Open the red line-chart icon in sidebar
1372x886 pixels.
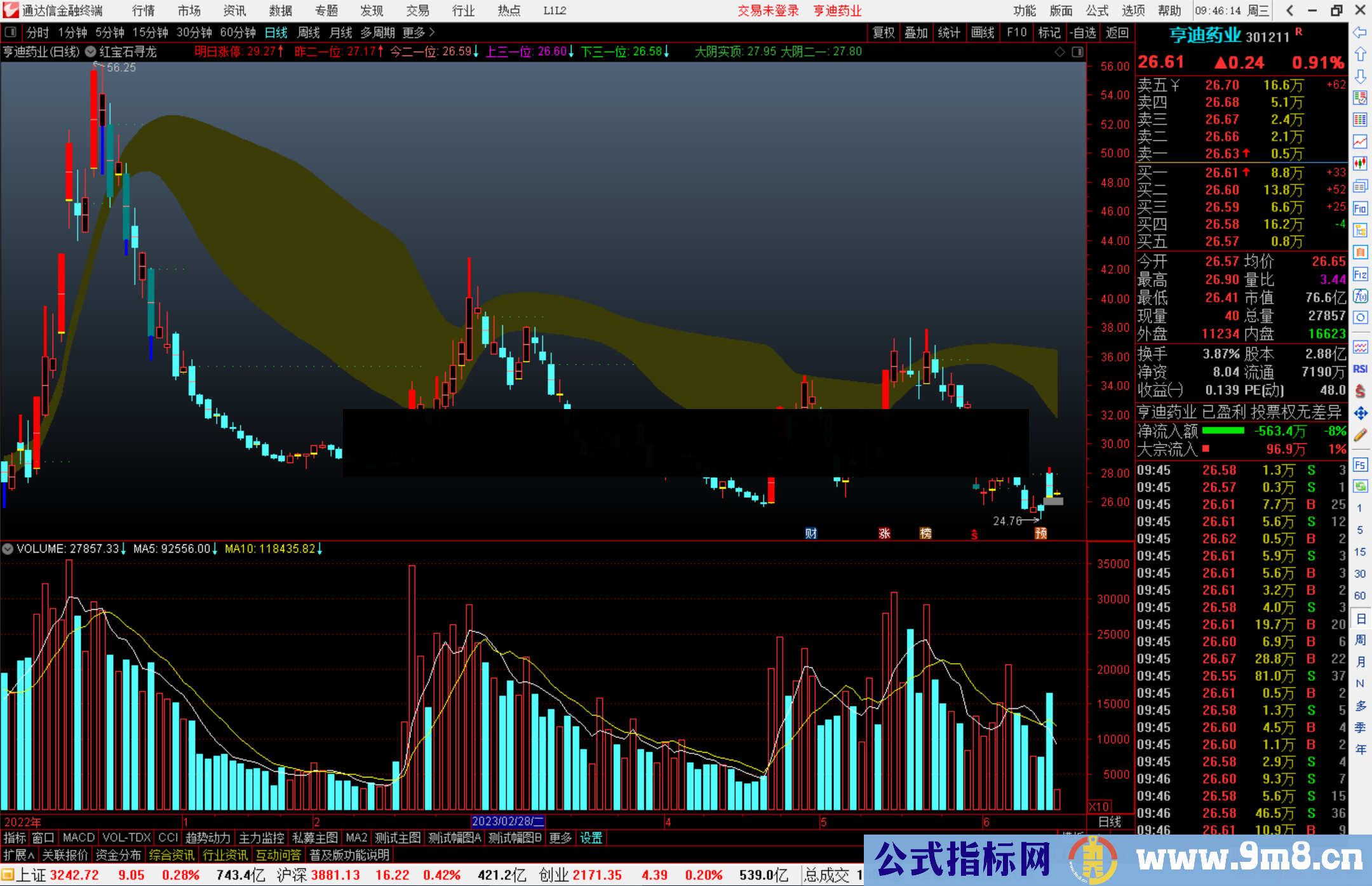tap(1360, 142)
